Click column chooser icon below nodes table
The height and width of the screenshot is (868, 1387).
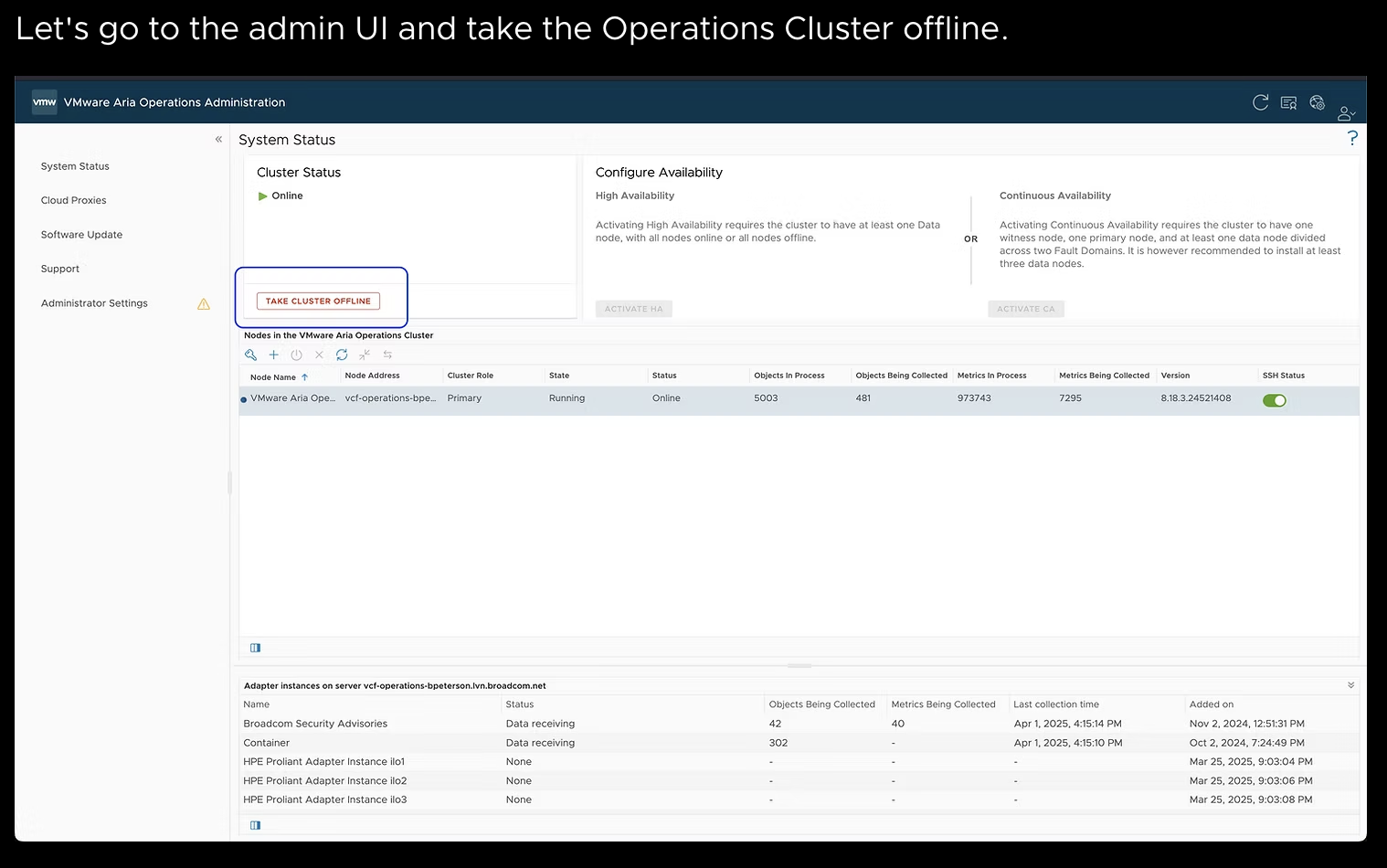tap(256, 648)
